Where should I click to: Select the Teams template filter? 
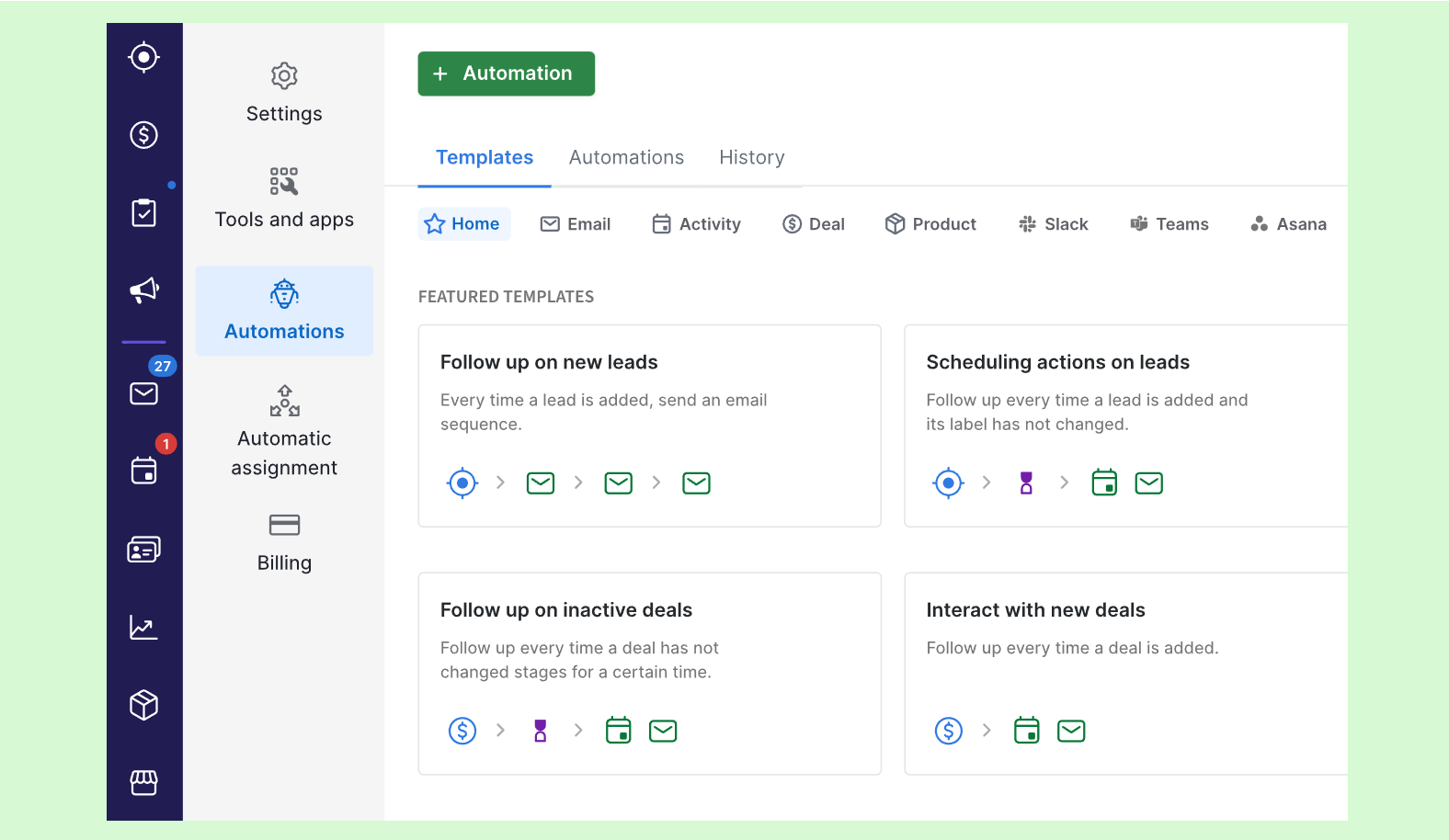click(x=1169, y=224)
